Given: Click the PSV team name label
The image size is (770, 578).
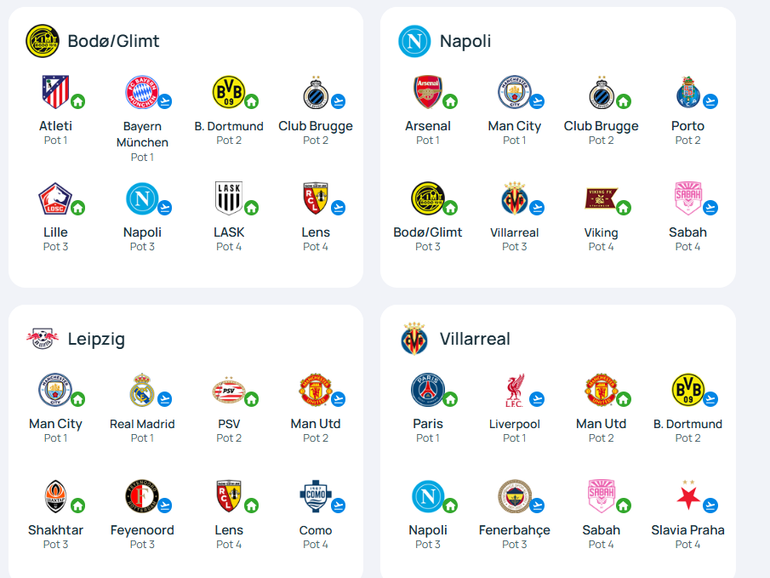Looking at the screenshot, I should [229, 424].
